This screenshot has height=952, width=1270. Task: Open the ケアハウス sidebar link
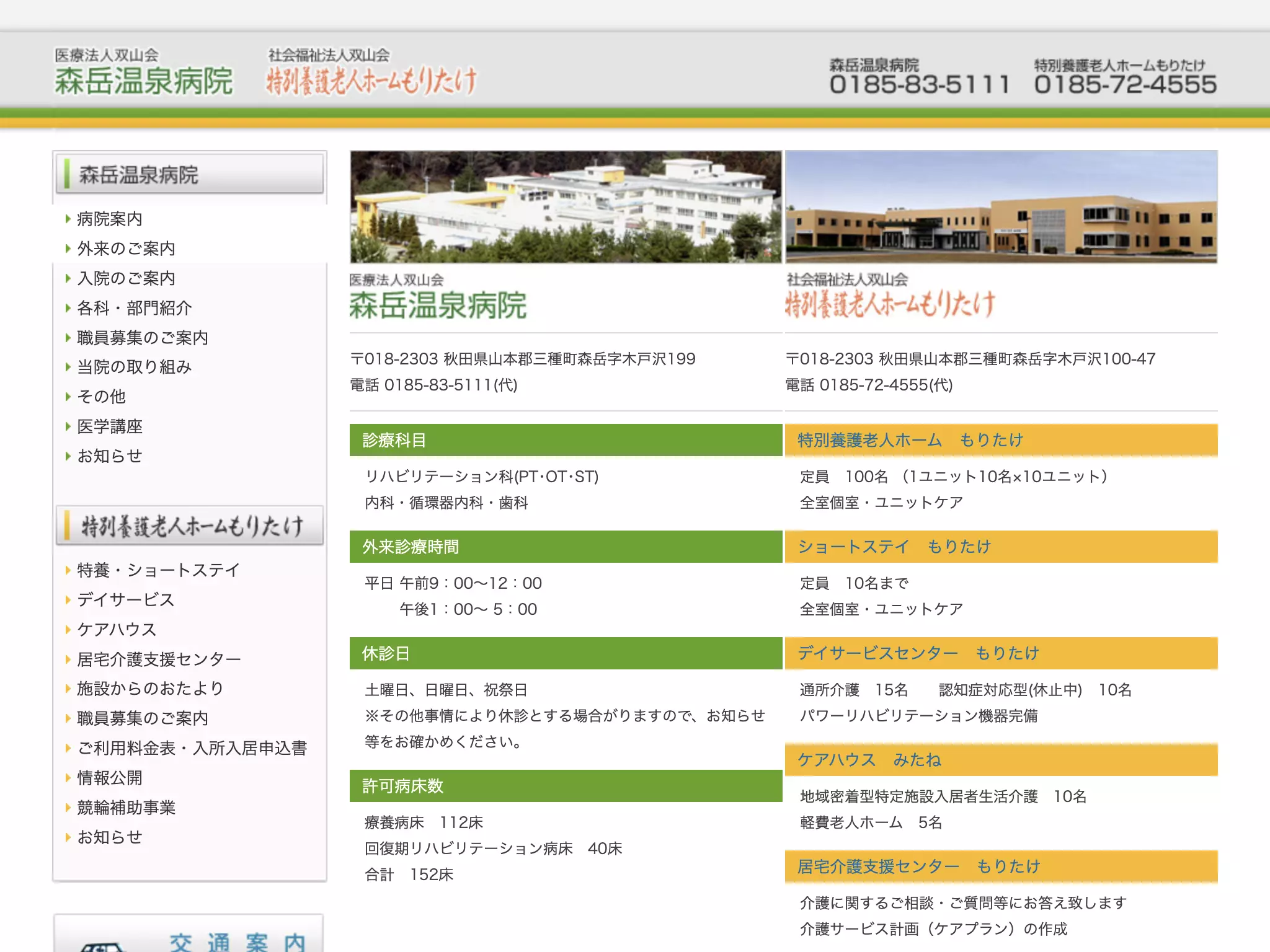pyautogui.click(x=117, y=630)
